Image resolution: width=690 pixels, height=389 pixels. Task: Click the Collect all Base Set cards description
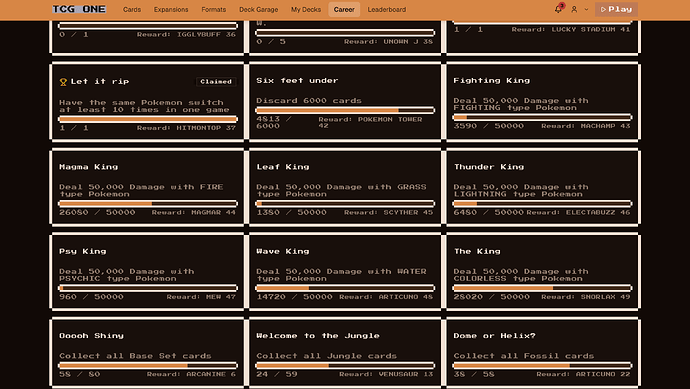pyautogui.click(x=135, y=356)
